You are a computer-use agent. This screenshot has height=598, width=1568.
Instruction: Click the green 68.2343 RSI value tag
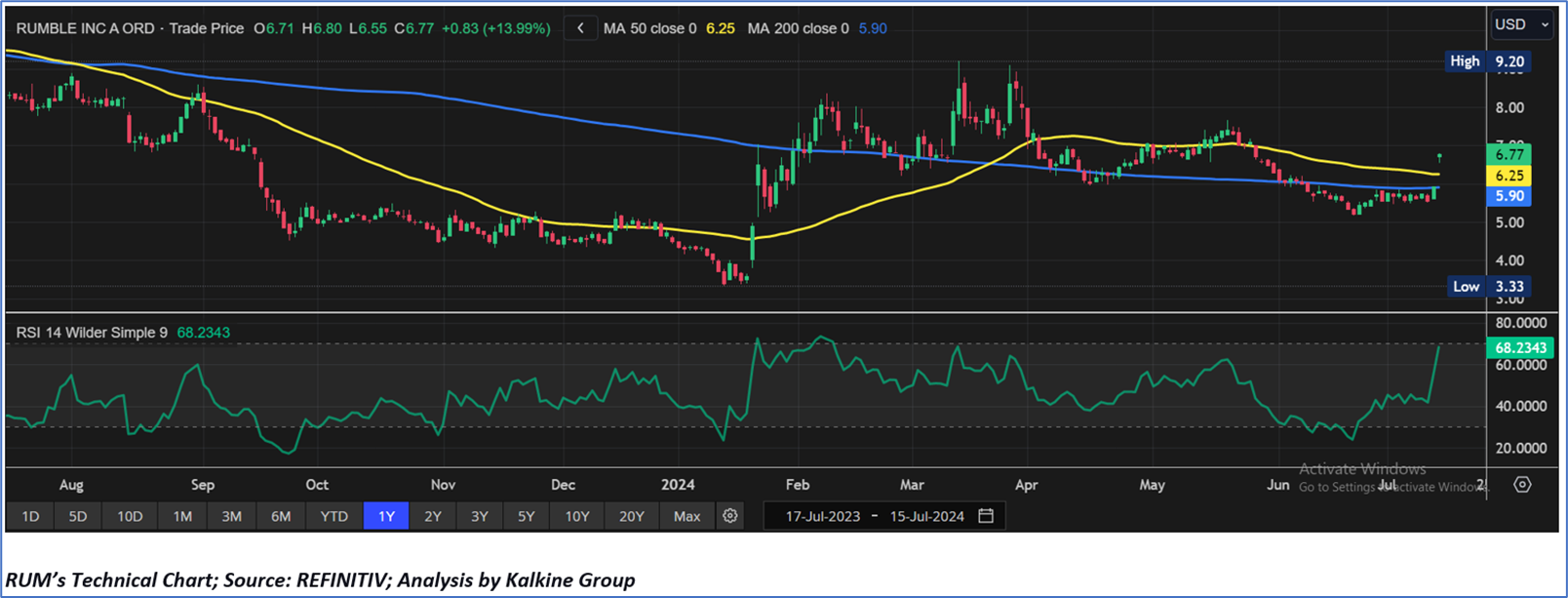1518,347
